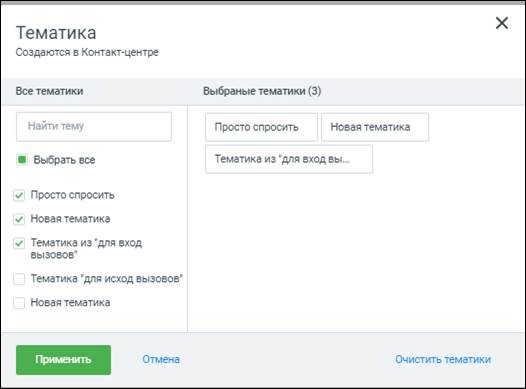Toggle the Выбрать все checkbox

[x=22, y=160]
